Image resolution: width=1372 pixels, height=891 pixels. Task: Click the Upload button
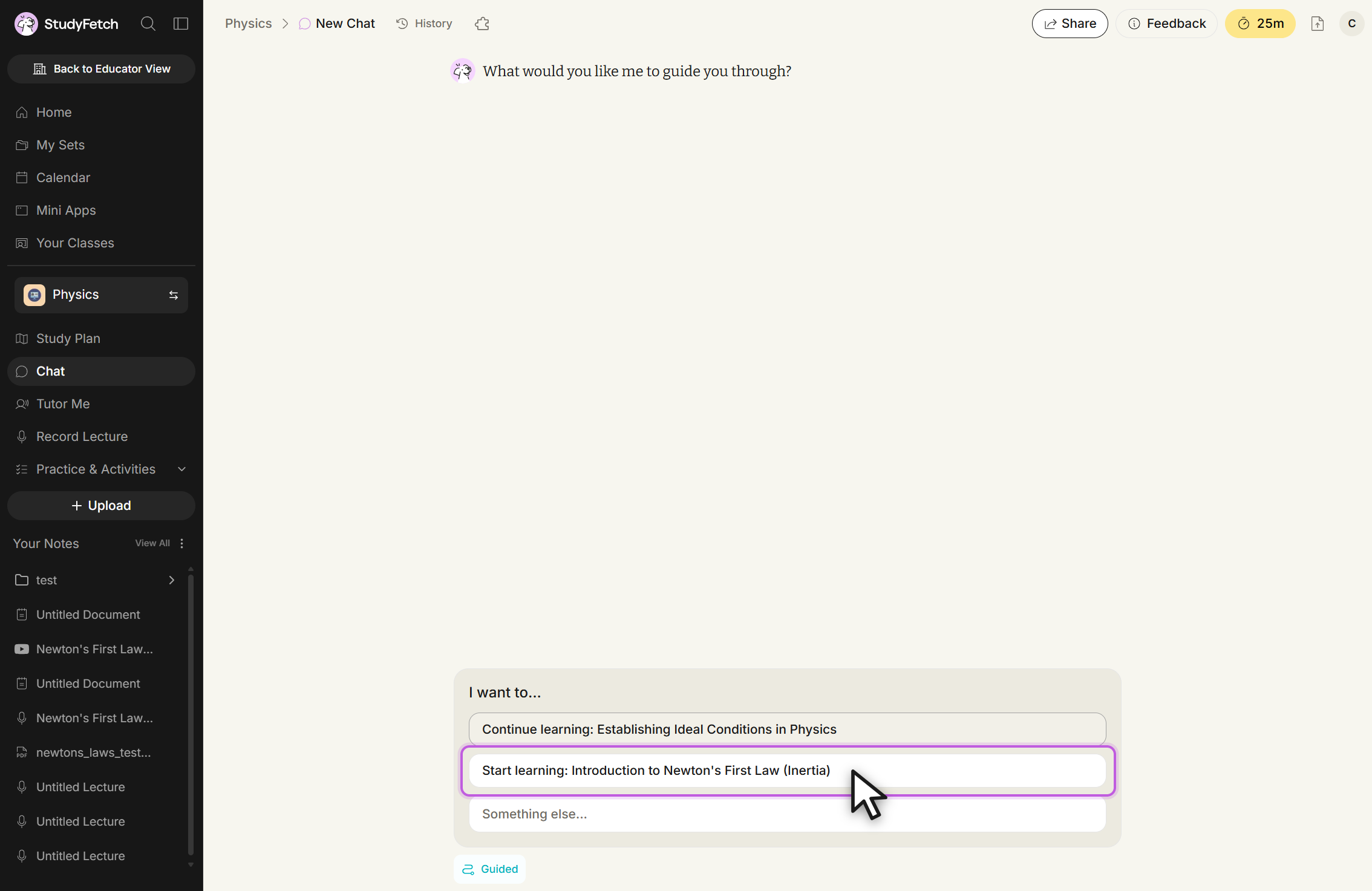[x=101, y=506]
